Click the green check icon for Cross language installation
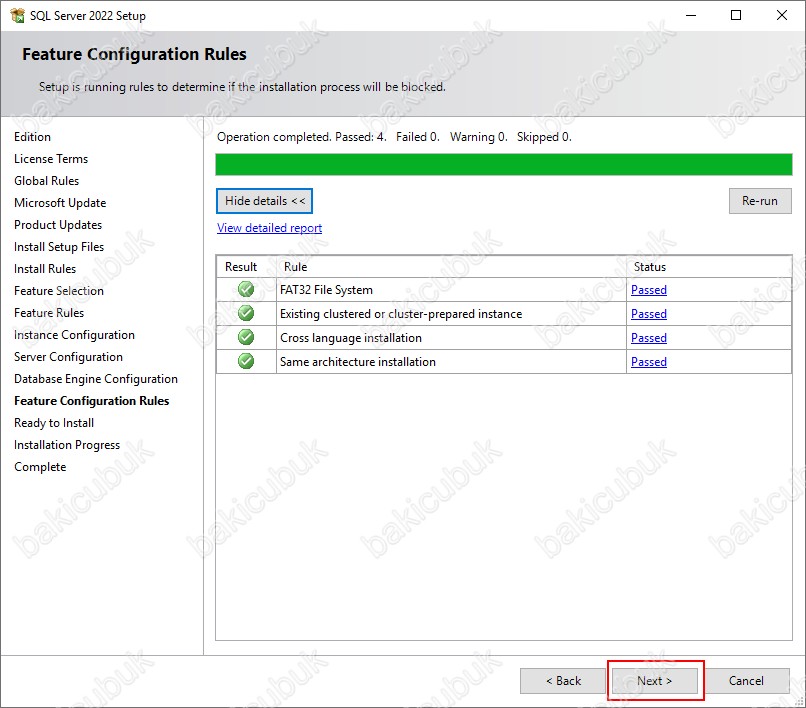 pos(246,337)
